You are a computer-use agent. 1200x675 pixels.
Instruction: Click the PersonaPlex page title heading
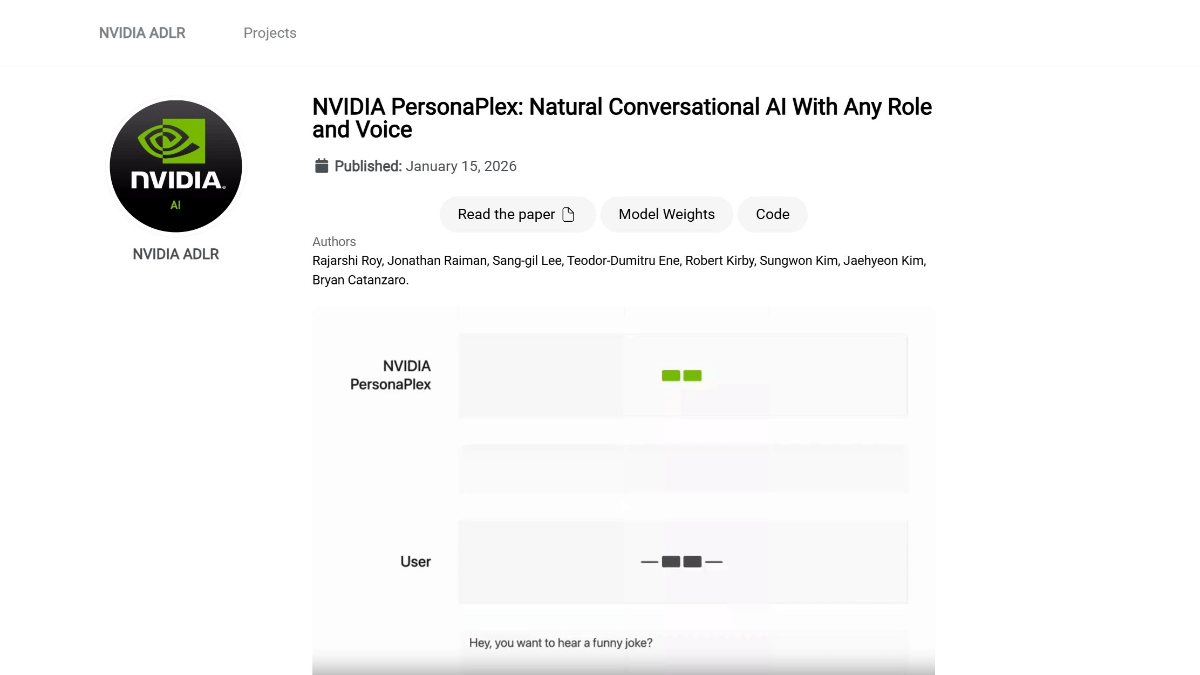(x=622, y=118)
